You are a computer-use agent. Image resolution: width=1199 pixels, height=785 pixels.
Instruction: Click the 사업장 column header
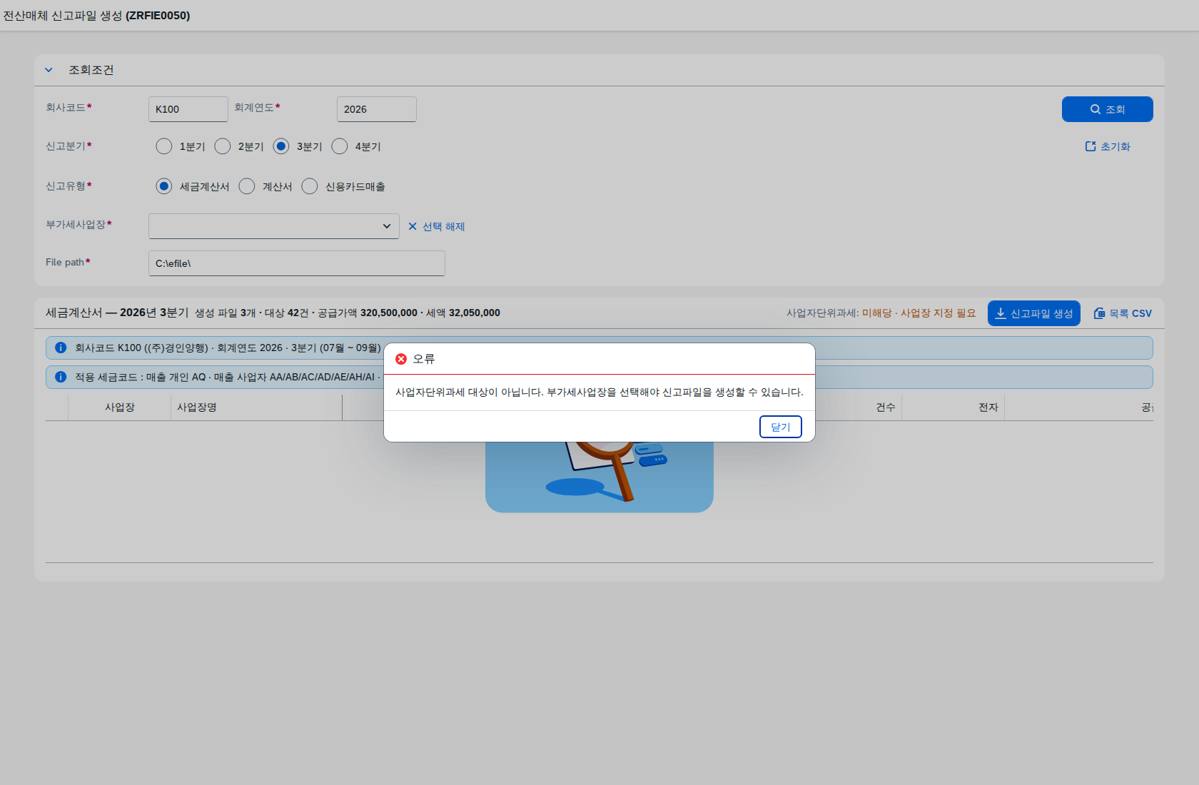(119, 407)
